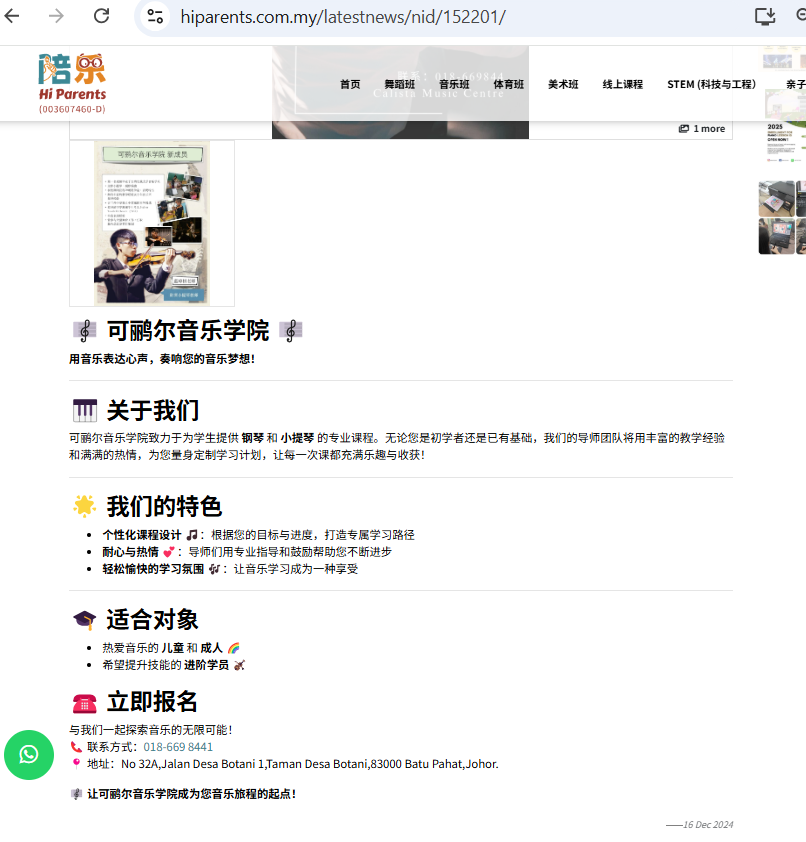This screenshot has height=842, width=806.
Task: Reload the page with the refresh icon
Action: tap(101, 16)
